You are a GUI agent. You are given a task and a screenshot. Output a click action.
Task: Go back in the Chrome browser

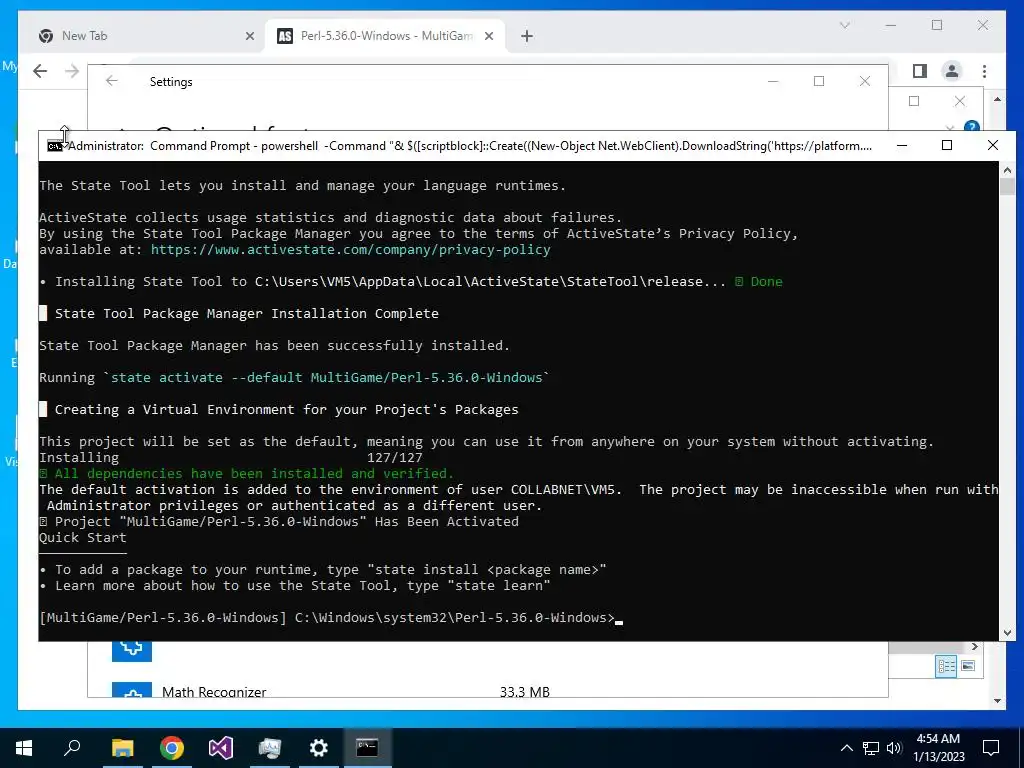(x=40, y=71)
